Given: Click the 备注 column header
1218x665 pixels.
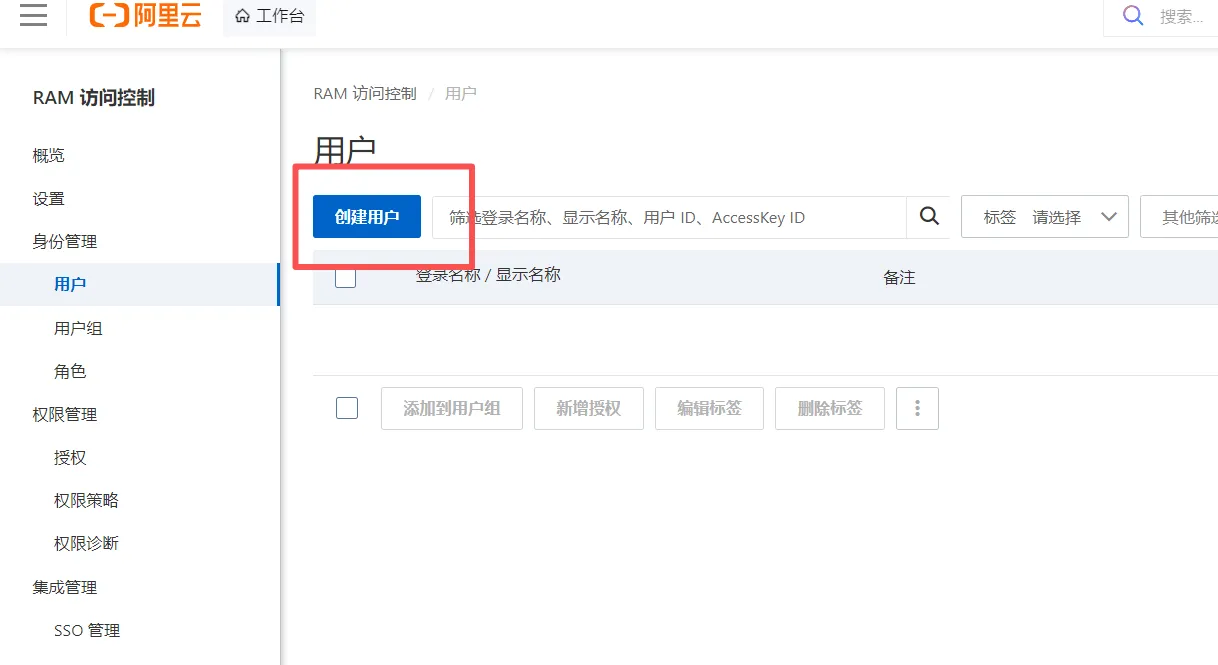Looking at the screenshot, I should tap(899, 277).
